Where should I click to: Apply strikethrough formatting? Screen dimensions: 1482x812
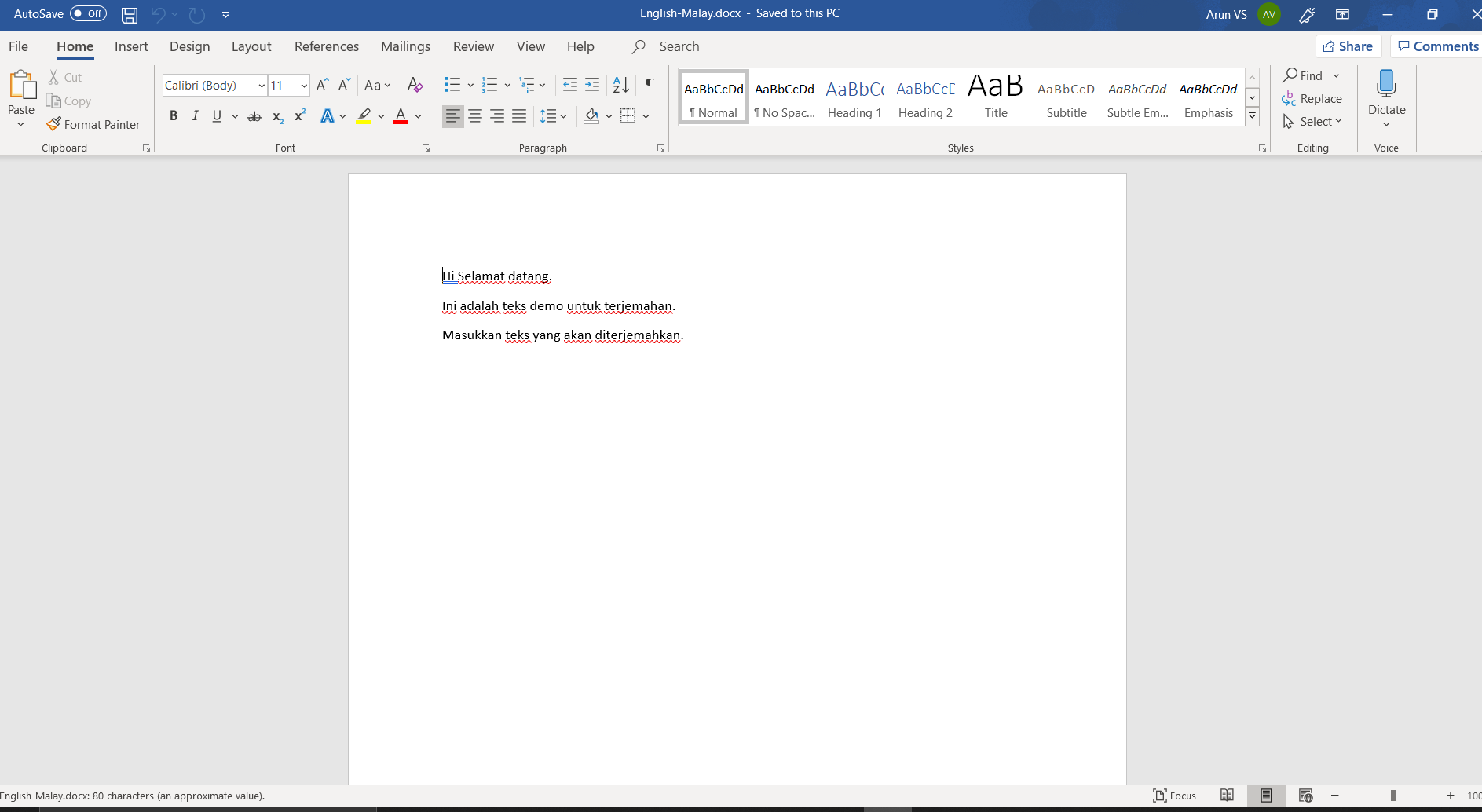tap(254, 116)
